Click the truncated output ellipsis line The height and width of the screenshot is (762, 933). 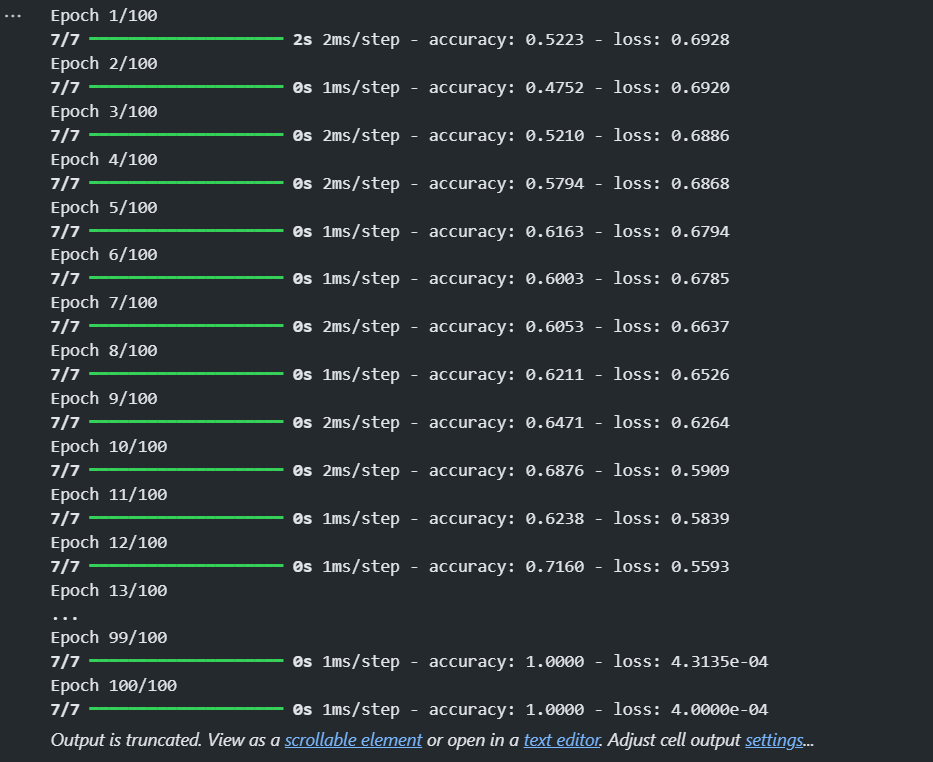pos(65,617)
